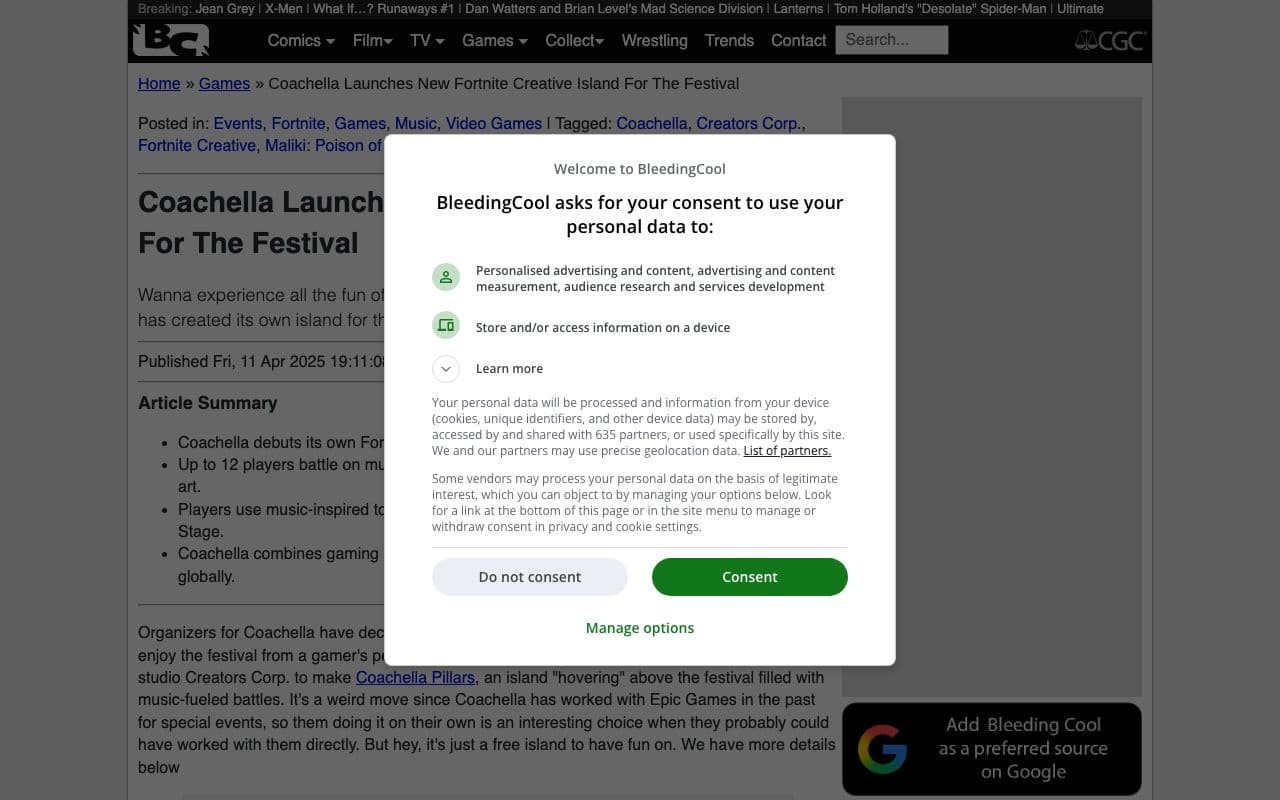Open the Collect dropdown menu
Image resolution: width=1280 pixels, height=800 pixels.
tap(575, 40)
